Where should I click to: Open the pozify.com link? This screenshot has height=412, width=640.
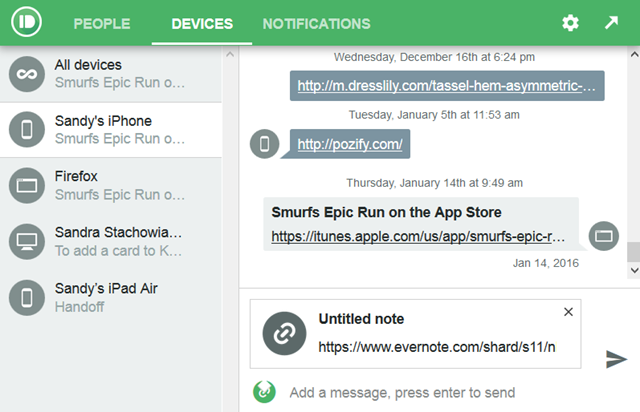pos(350,144)
